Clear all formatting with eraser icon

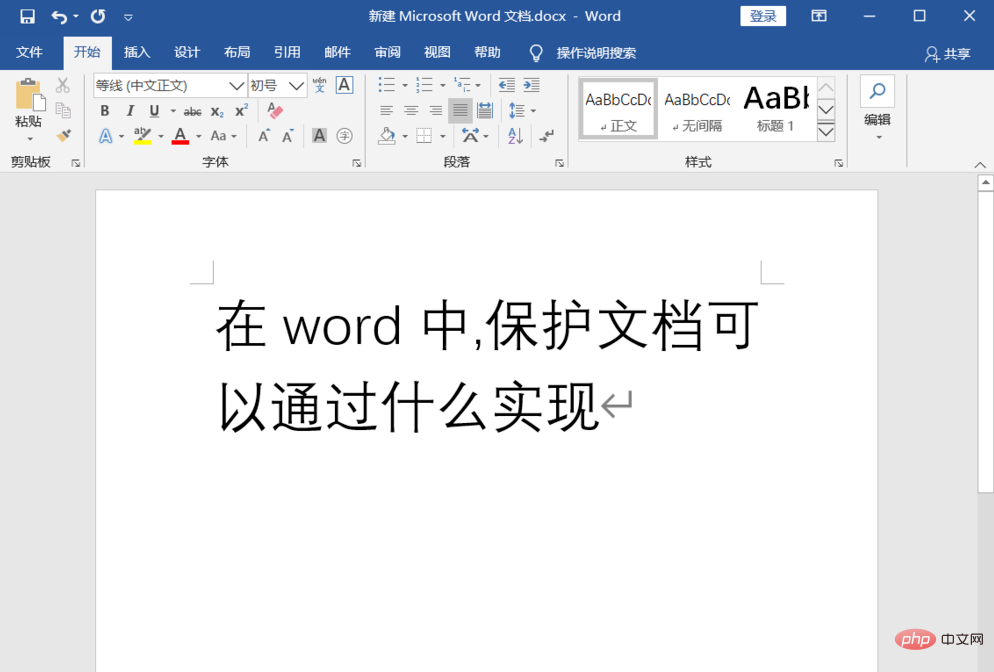(274, 110)
